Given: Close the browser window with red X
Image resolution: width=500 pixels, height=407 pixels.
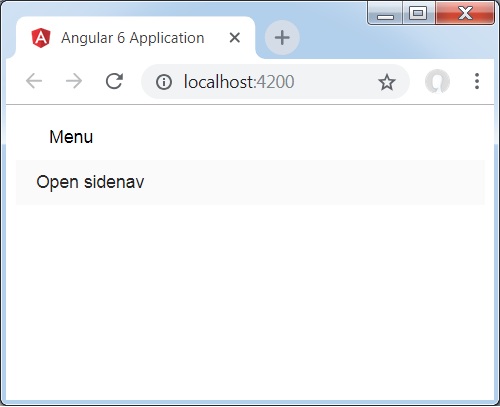Looking at the screenshot, I should tap(465, 13).
